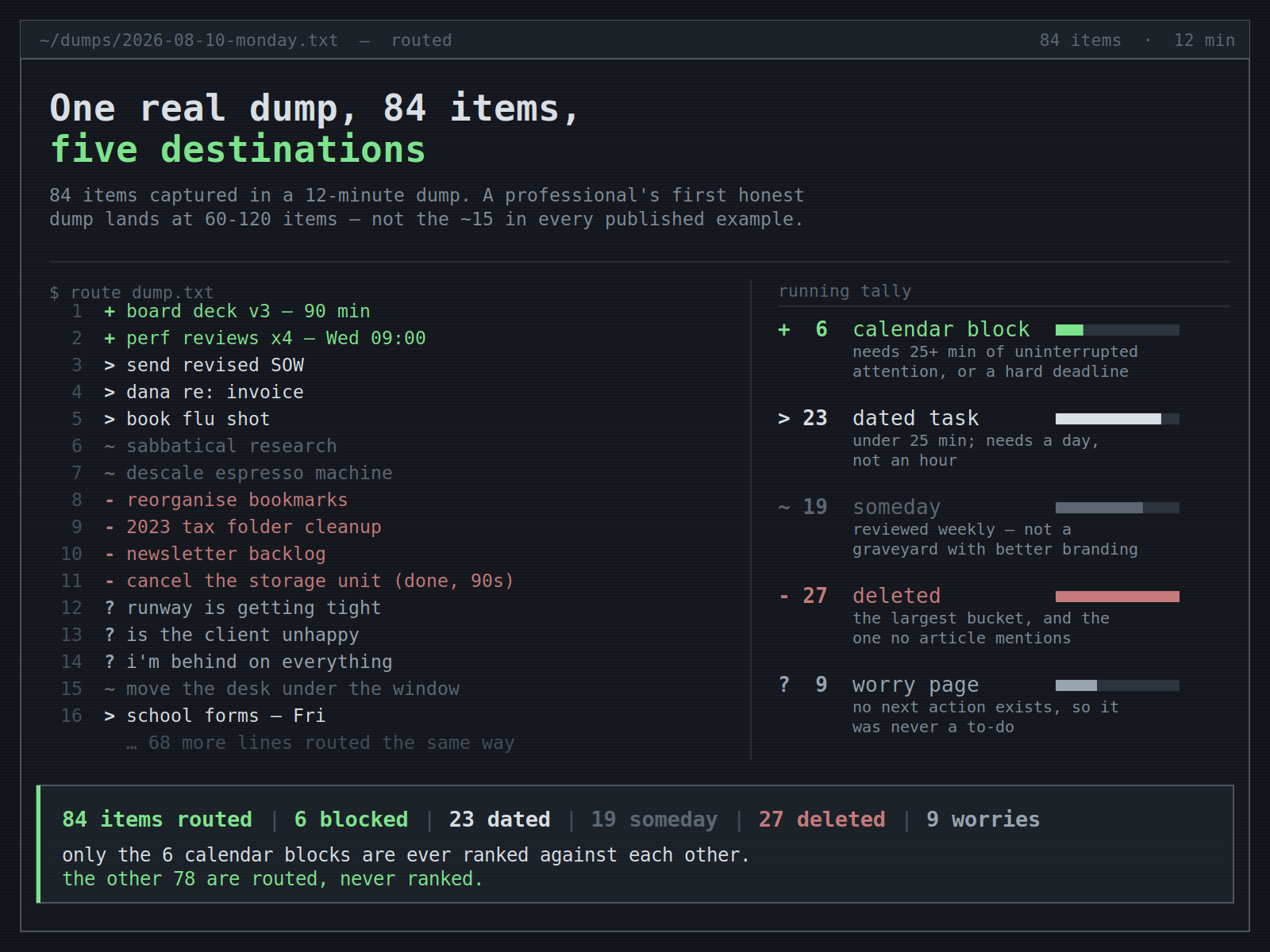Click the '?' symbol beside worry page count

point(784,685)
